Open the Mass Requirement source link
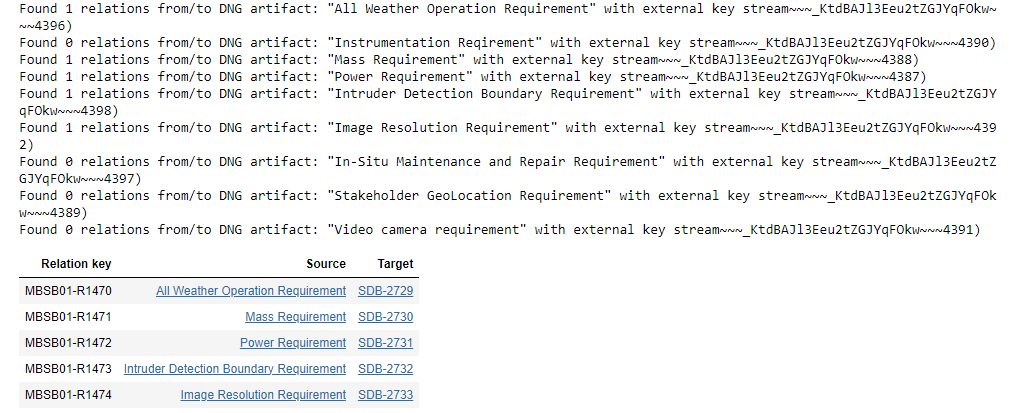This screenshot has height=413, width=1011. [x=295, y=317]
